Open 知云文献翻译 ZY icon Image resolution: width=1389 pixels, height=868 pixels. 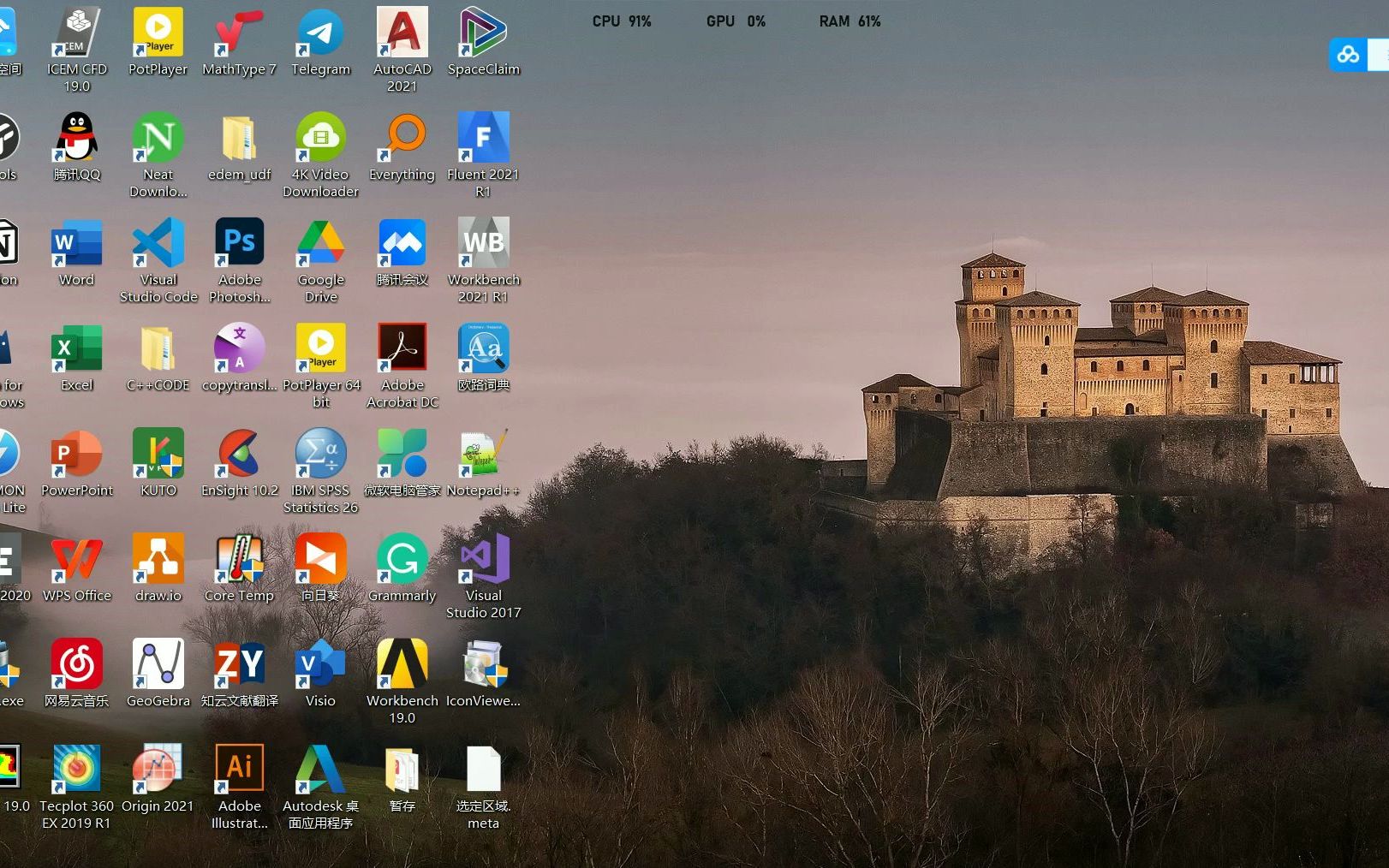pyautogui.click(x=240, y=673)
